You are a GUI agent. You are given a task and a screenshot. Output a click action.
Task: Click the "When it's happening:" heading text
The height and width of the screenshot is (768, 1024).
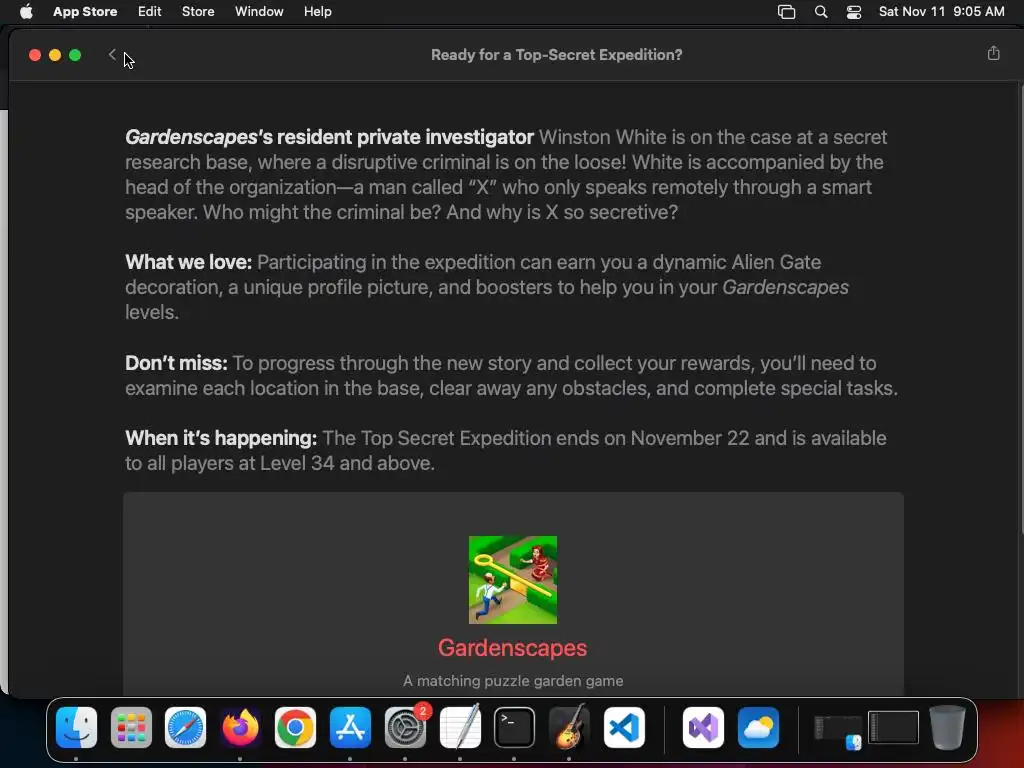(221, 438)
